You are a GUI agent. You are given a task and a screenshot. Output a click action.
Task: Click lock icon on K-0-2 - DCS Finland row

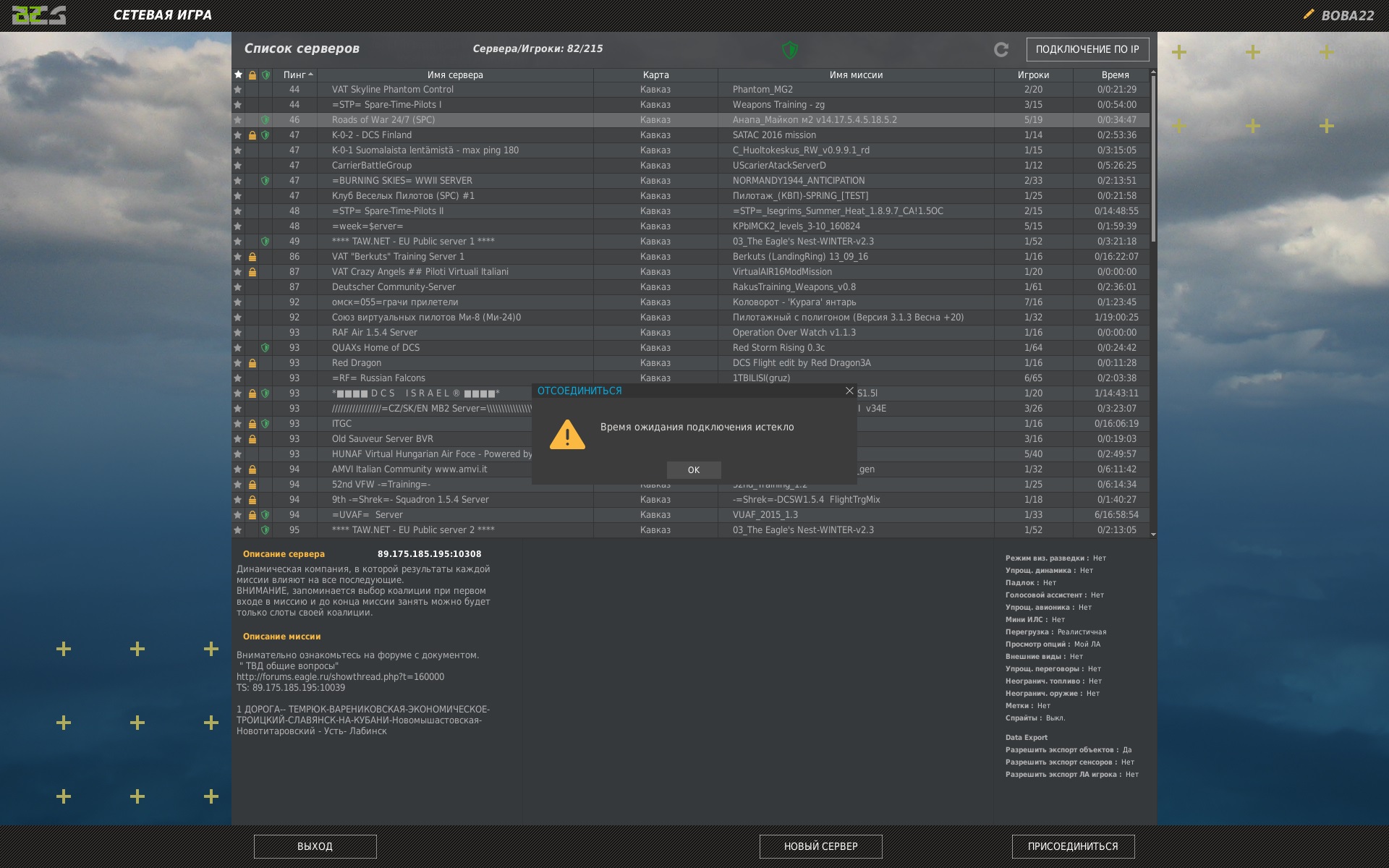point(252,135)
